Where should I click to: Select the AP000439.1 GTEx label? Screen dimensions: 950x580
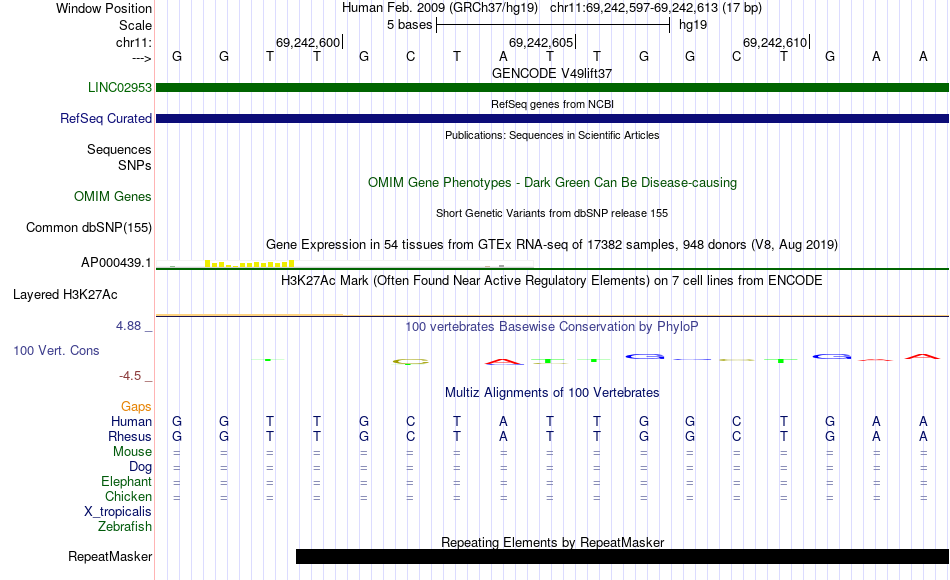116,262
